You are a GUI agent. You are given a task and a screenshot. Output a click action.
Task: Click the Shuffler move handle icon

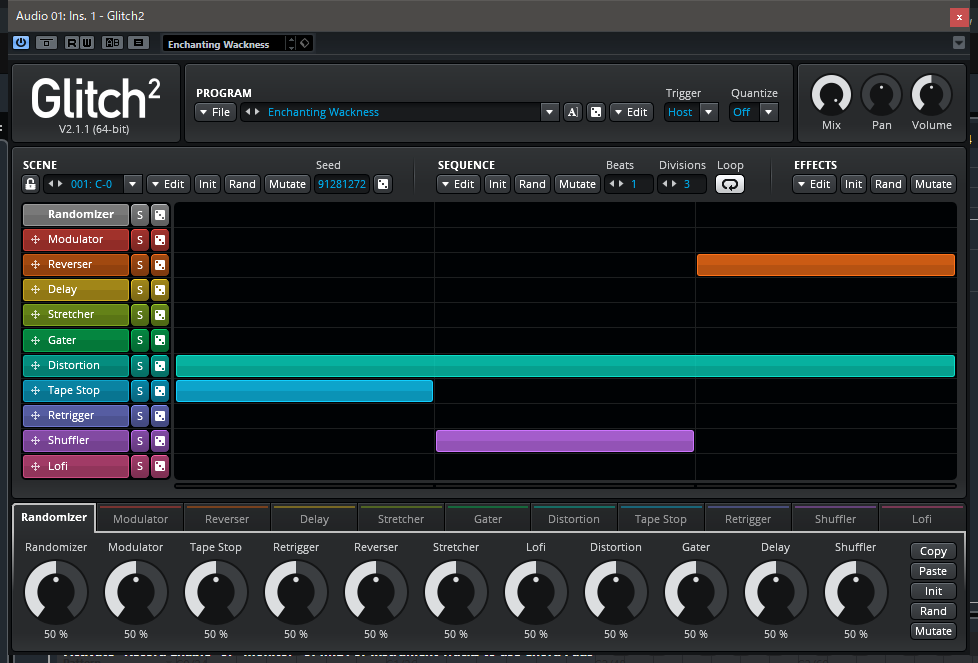(x=36, y=440)
